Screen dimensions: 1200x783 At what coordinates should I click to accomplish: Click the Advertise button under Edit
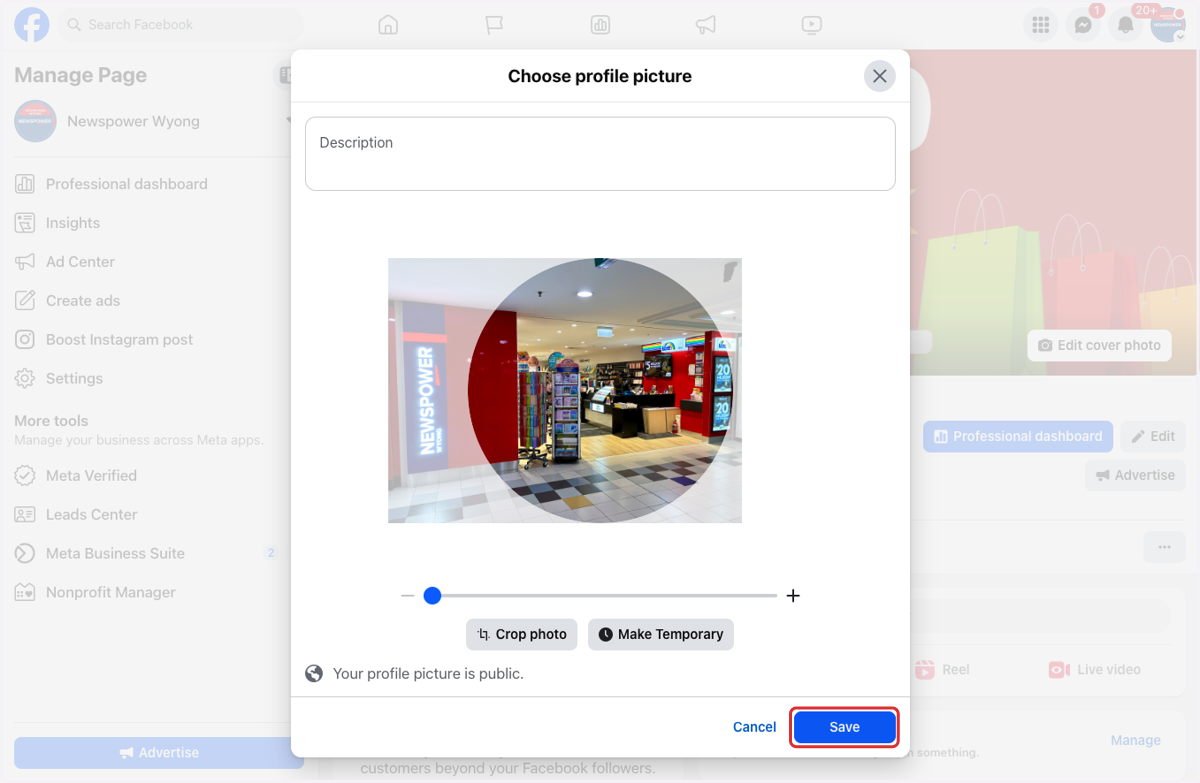coord(1135,475)
